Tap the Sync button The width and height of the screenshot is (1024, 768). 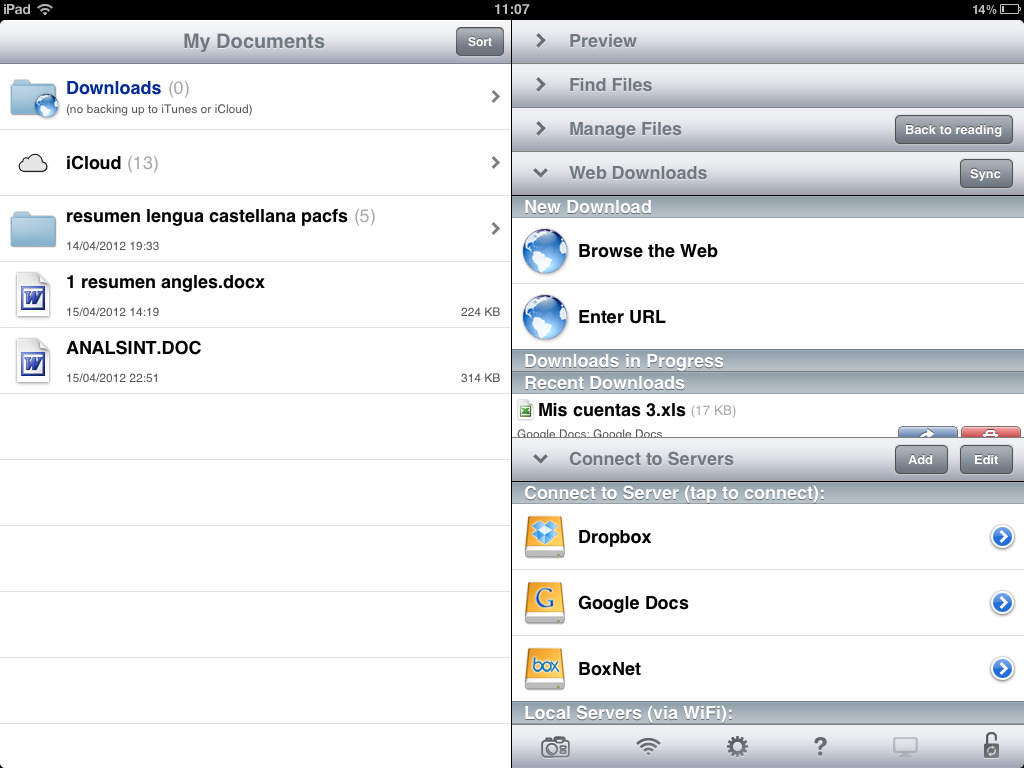(x=985, y=173)
